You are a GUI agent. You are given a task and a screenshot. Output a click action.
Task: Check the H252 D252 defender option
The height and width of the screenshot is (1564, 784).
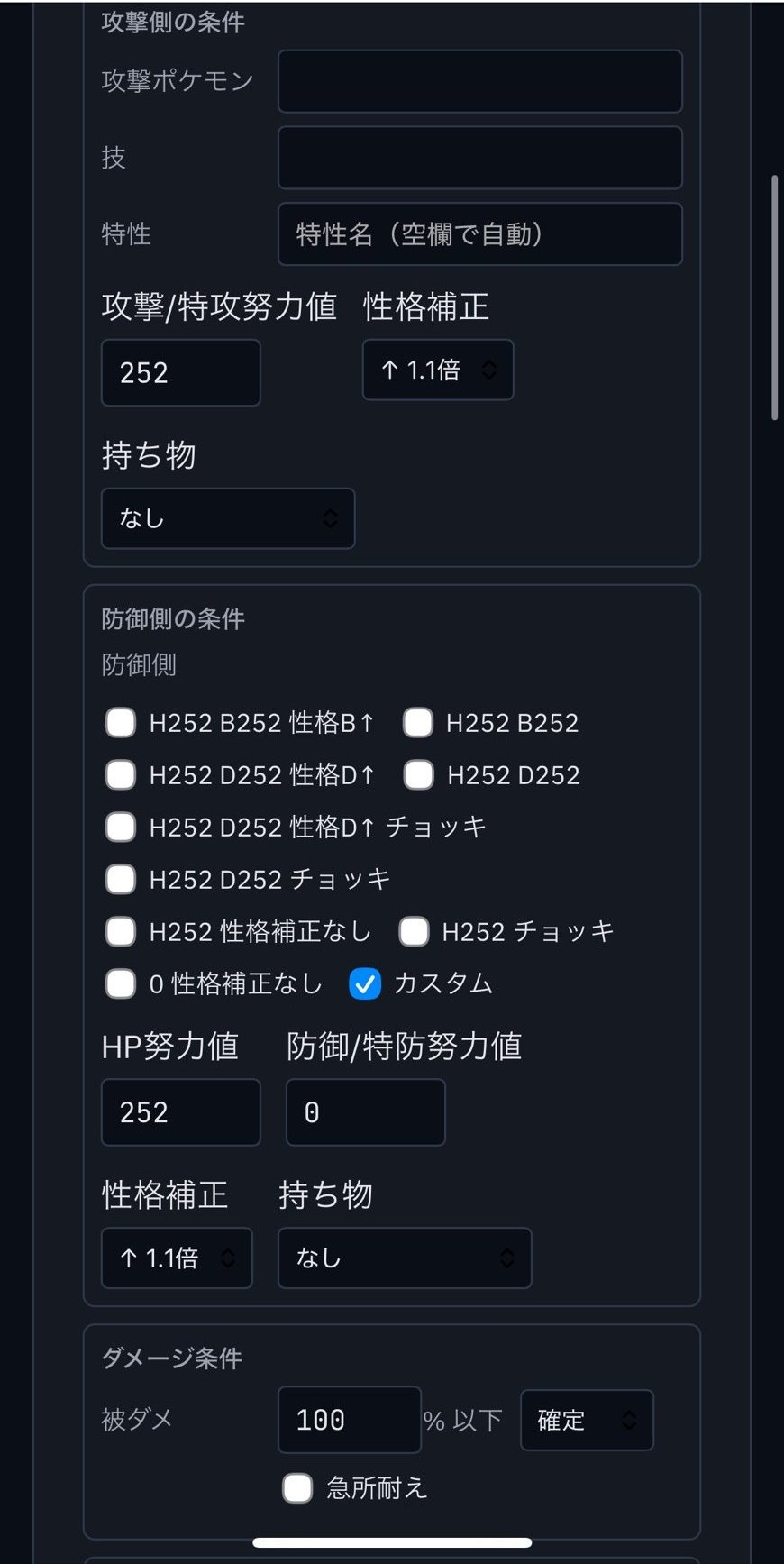pyautogui.click(x=418, y=774)
